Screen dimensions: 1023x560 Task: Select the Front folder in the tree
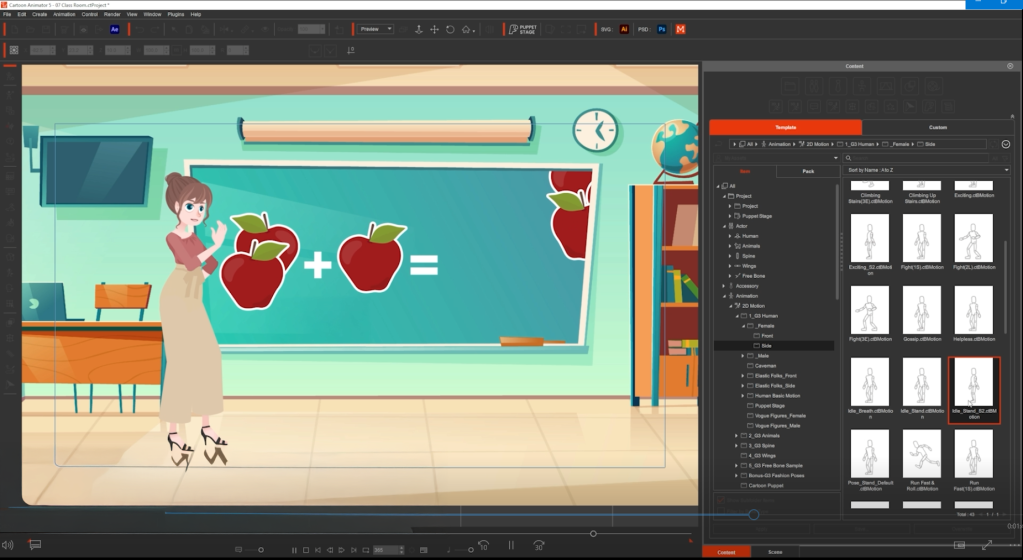click(767, 336)
